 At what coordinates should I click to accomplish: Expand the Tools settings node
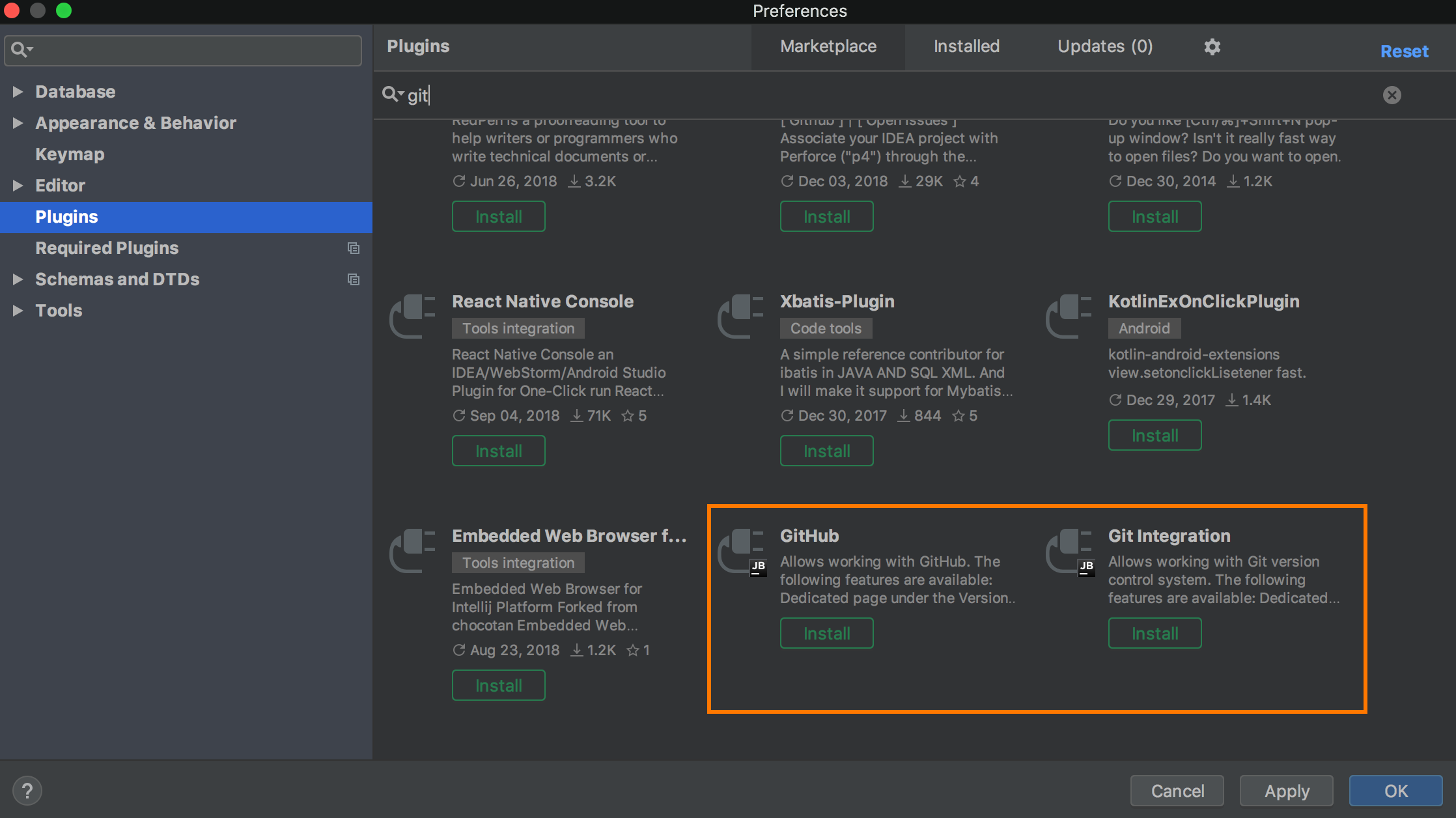point(18,311)
